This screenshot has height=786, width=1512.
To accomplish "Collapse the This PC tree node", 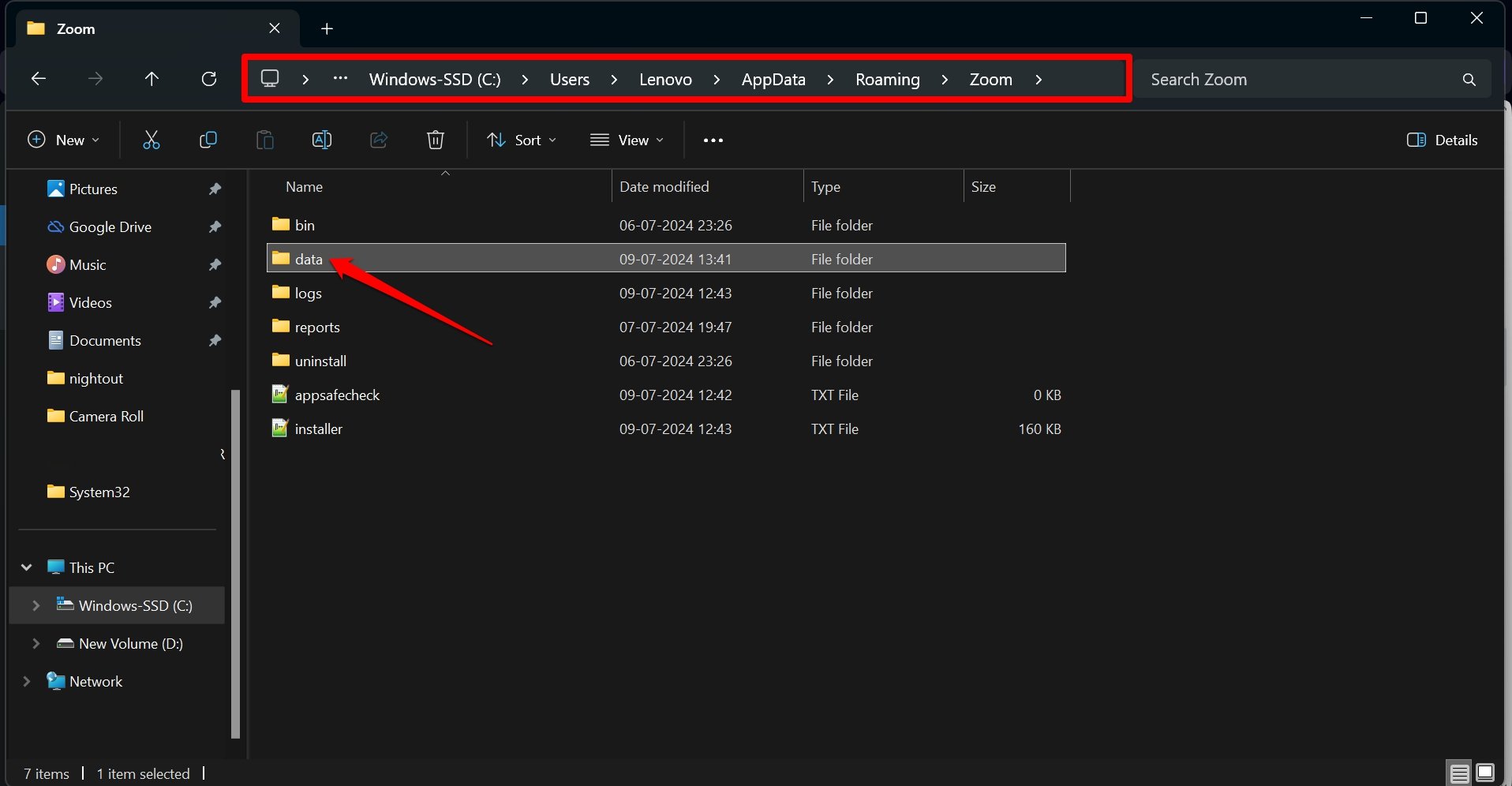I will (26, 567).
